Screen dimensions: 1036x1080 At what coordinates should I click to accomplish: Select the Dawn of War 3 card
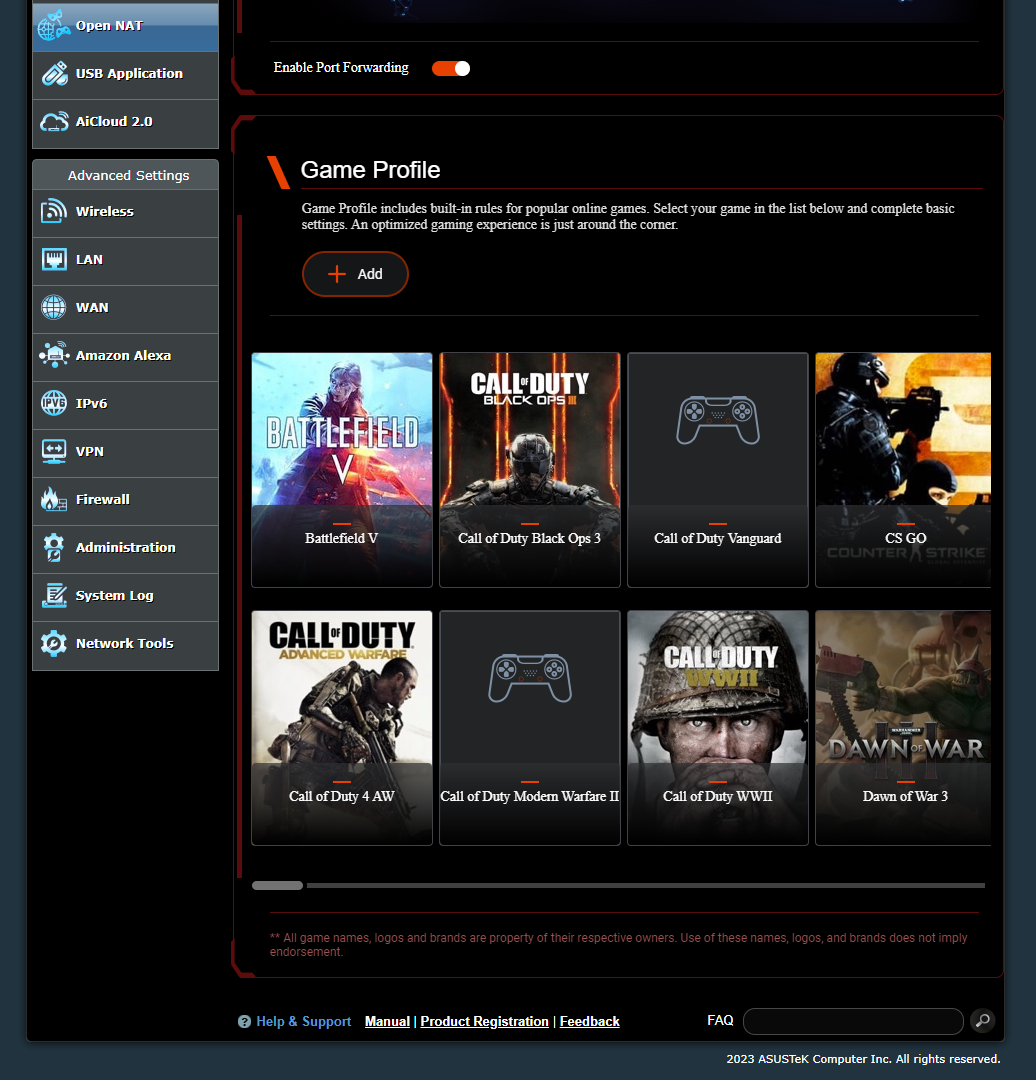tap(903, 728)
